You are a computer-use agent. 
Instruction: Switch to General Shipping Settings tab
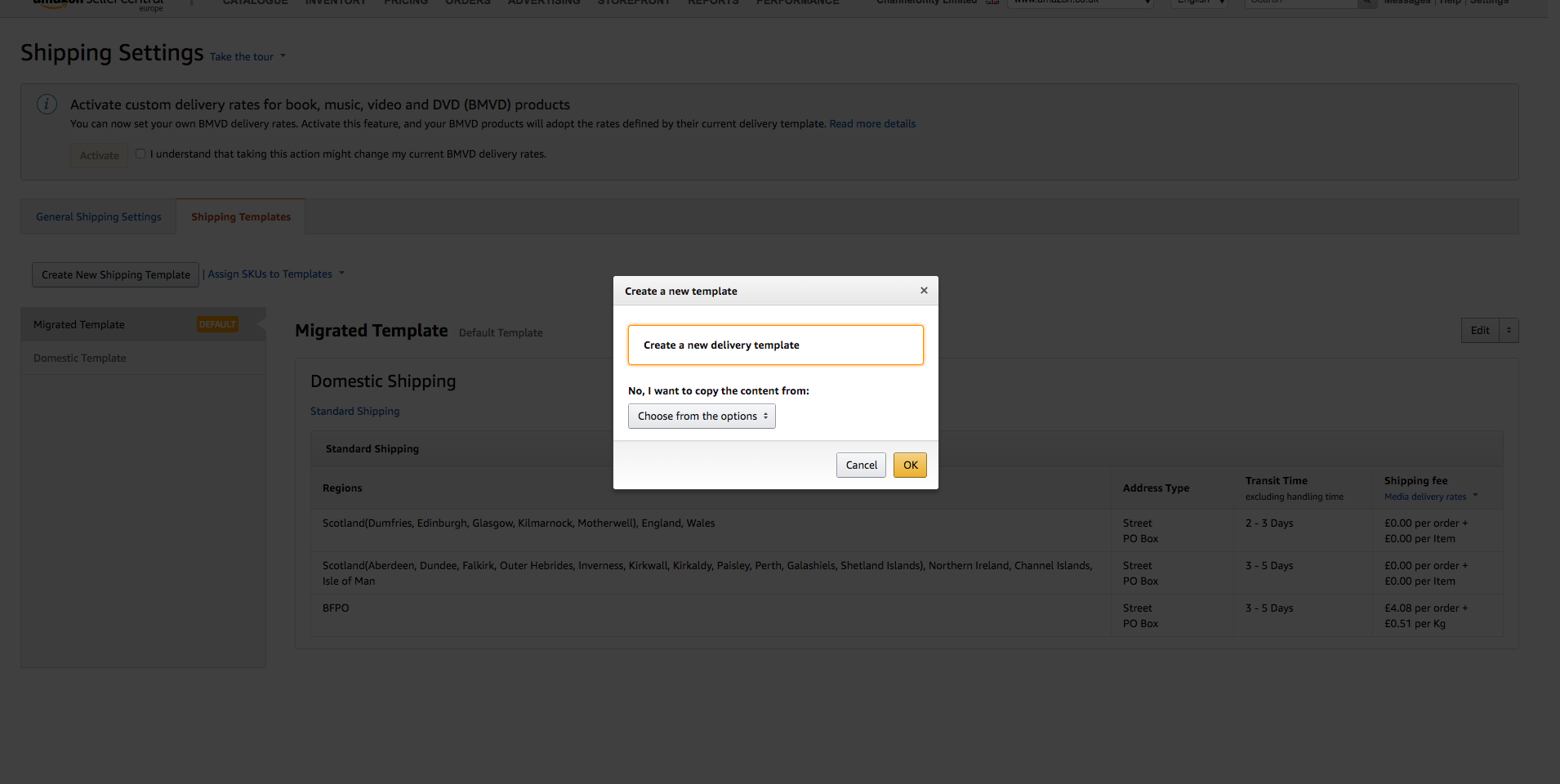(x=99, y=216)
